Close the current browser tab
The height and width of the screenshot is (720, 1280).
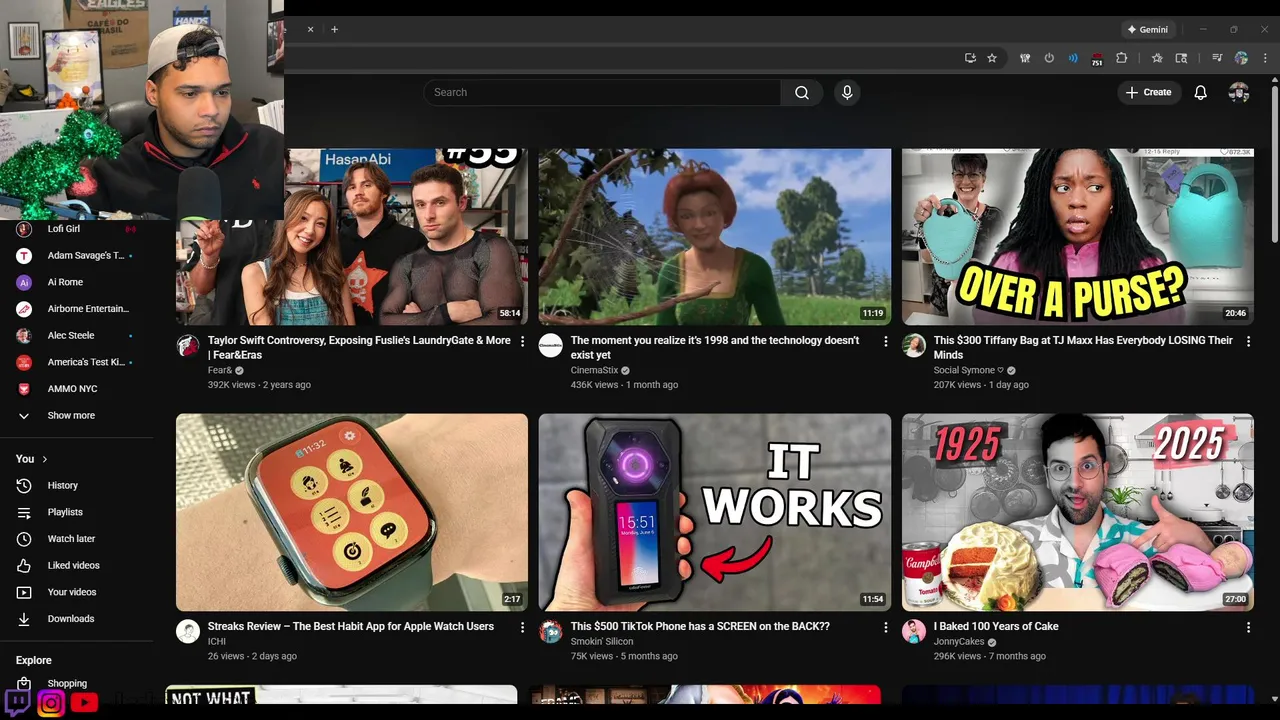click(x=310, y=29)
